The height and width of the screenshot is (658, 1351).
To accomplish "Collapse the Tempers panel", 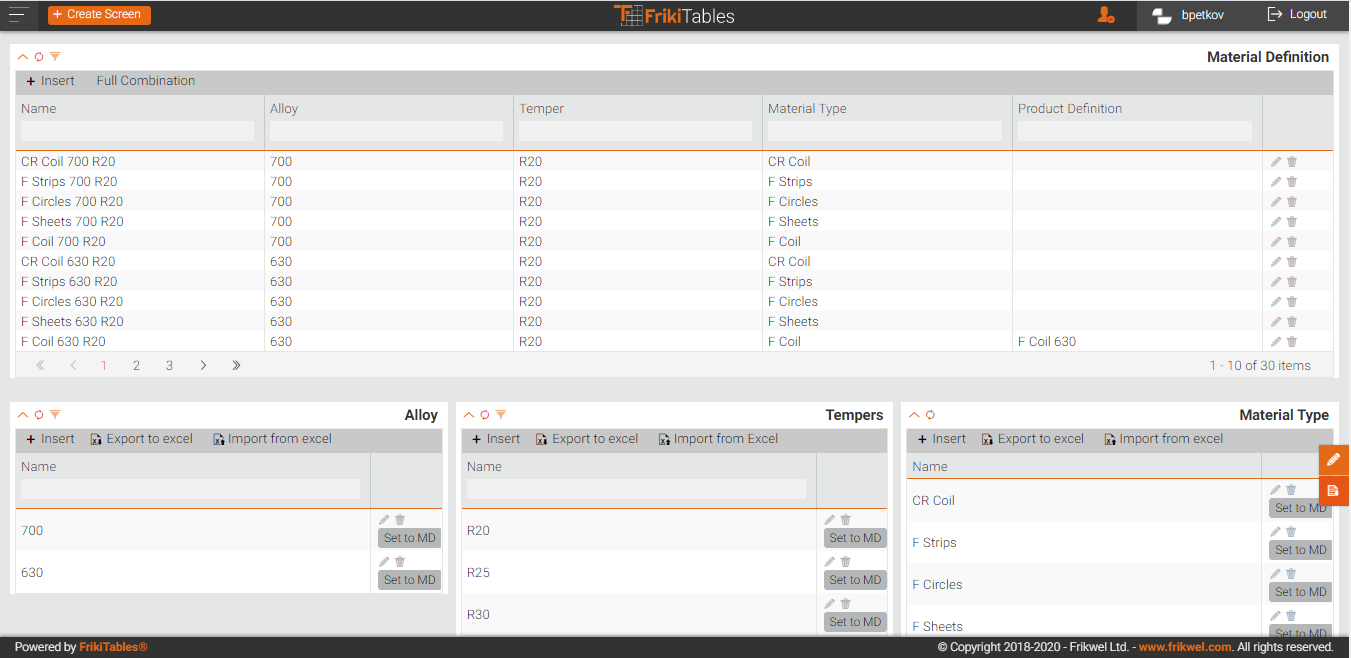I will (469, 415).
